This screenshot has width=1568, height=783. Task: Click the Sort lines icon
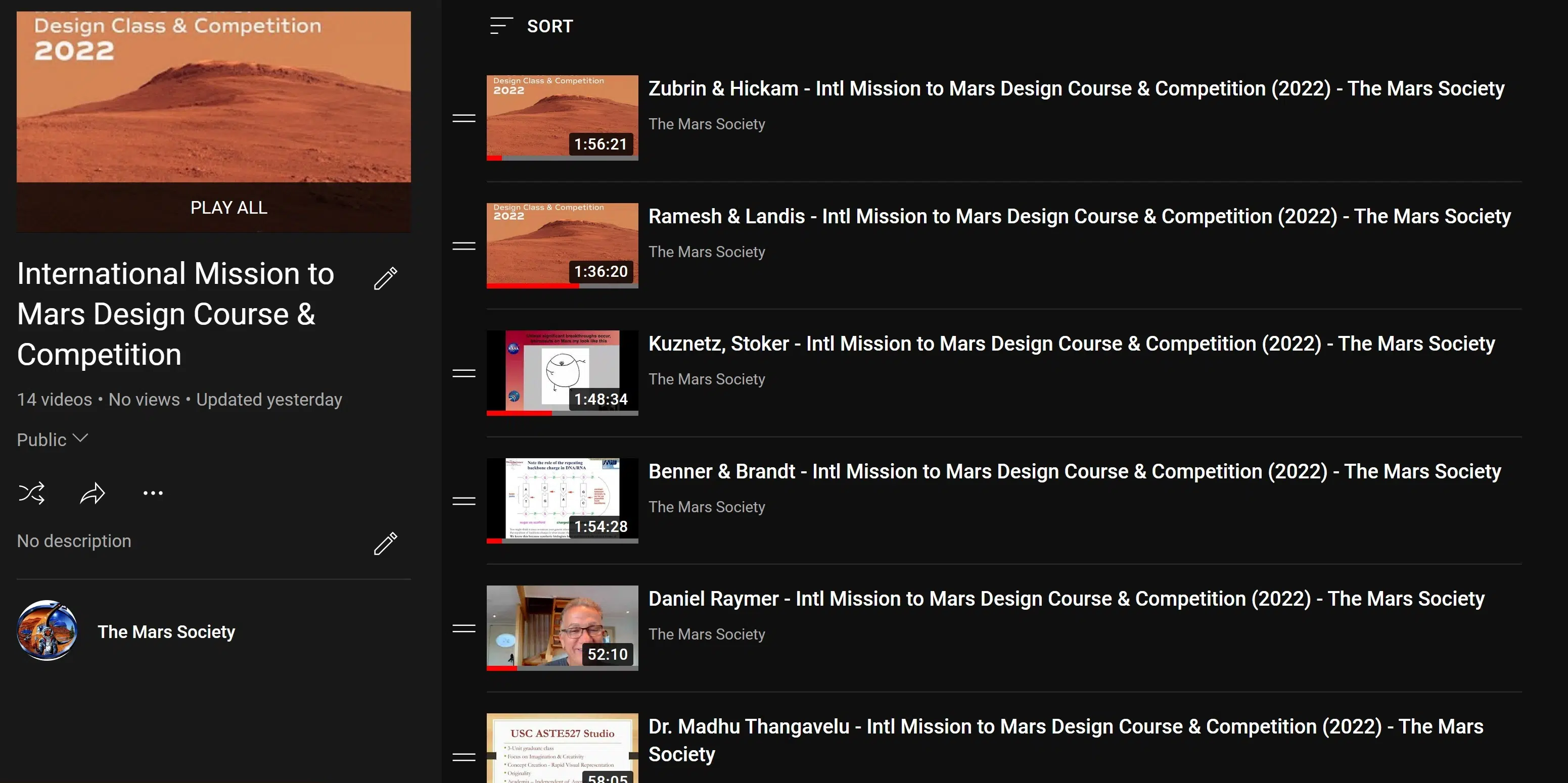pyautogui.click(x=501, y=26)
